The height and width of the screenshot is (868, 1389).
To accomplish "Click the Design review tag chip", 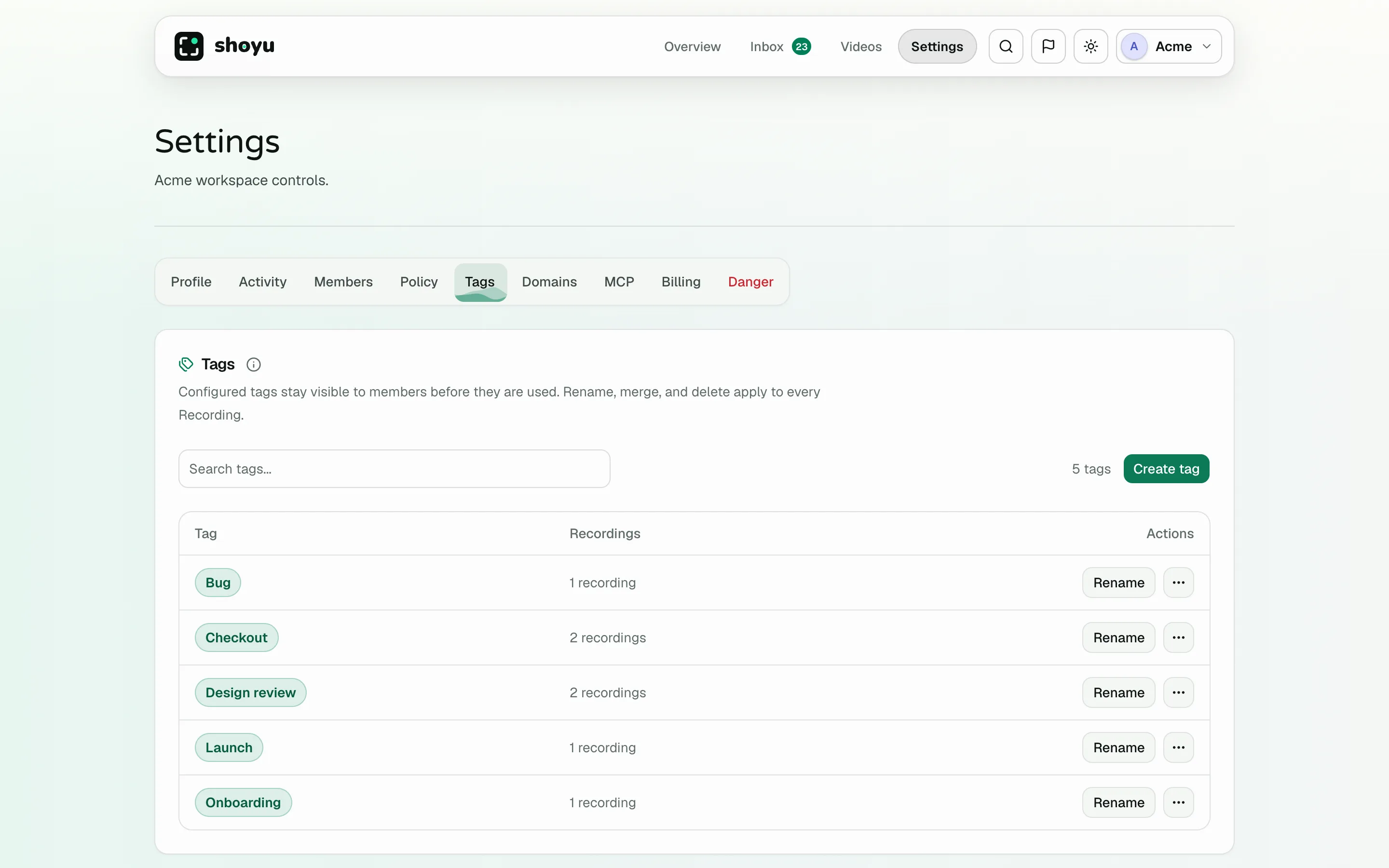I will pos(250,693).
